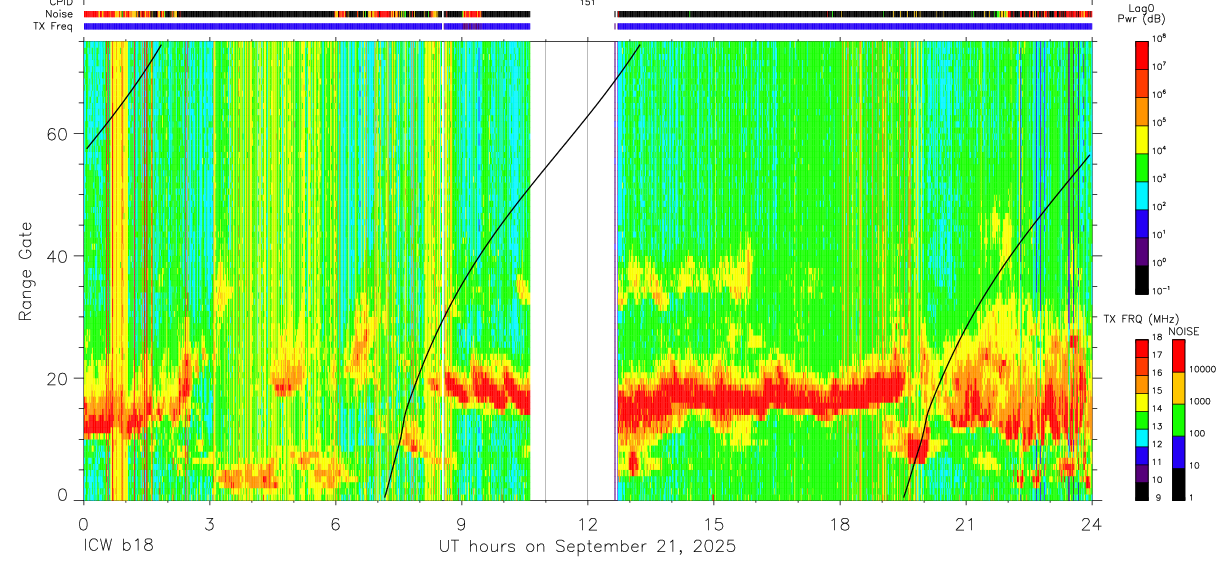Viewport: 1228px width, 567px height.
Task: Click the top exponent label on Lag0 power colorbar
Action: pos(1160,38)
